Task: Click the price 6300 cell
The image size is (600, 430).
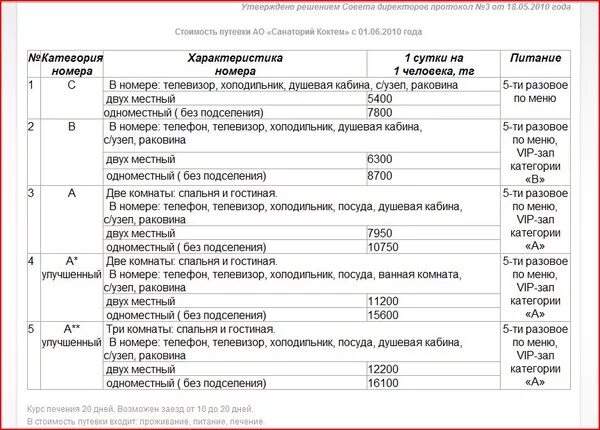Action: 433,160
